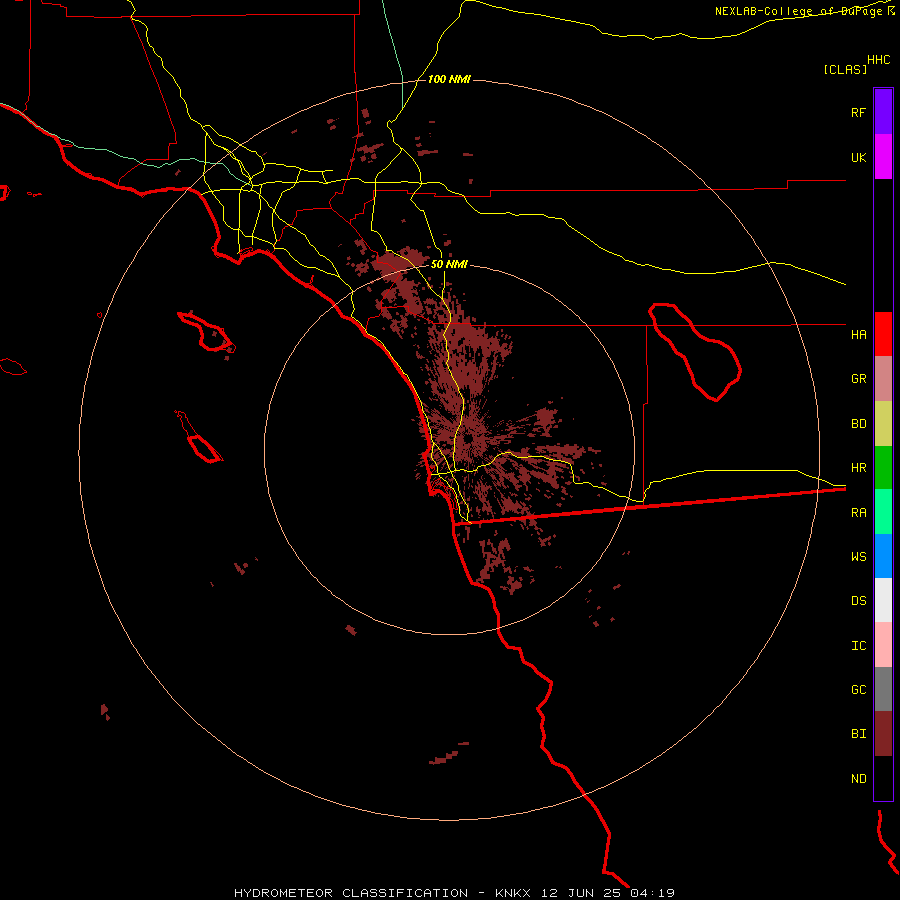Image resolution: width=900 pixels, height=900 pixels.
Task: Click the GR dusty pink legend swatch
Action: tap(883, 379)
